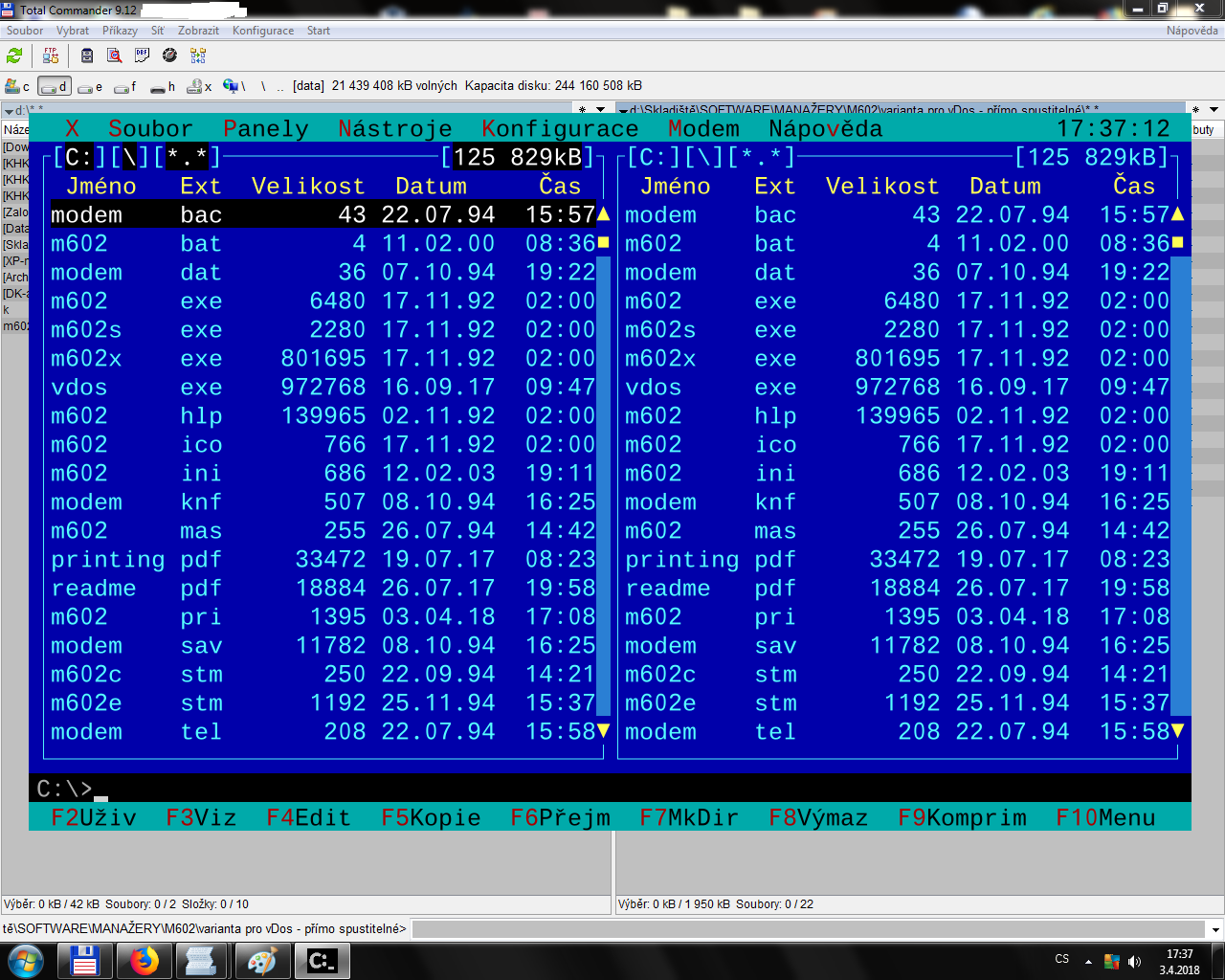This screenshot has width=1225, height=980.
Task: Open the Zobrazit menu
Action: pyautogui.click(x=198, y=31)
